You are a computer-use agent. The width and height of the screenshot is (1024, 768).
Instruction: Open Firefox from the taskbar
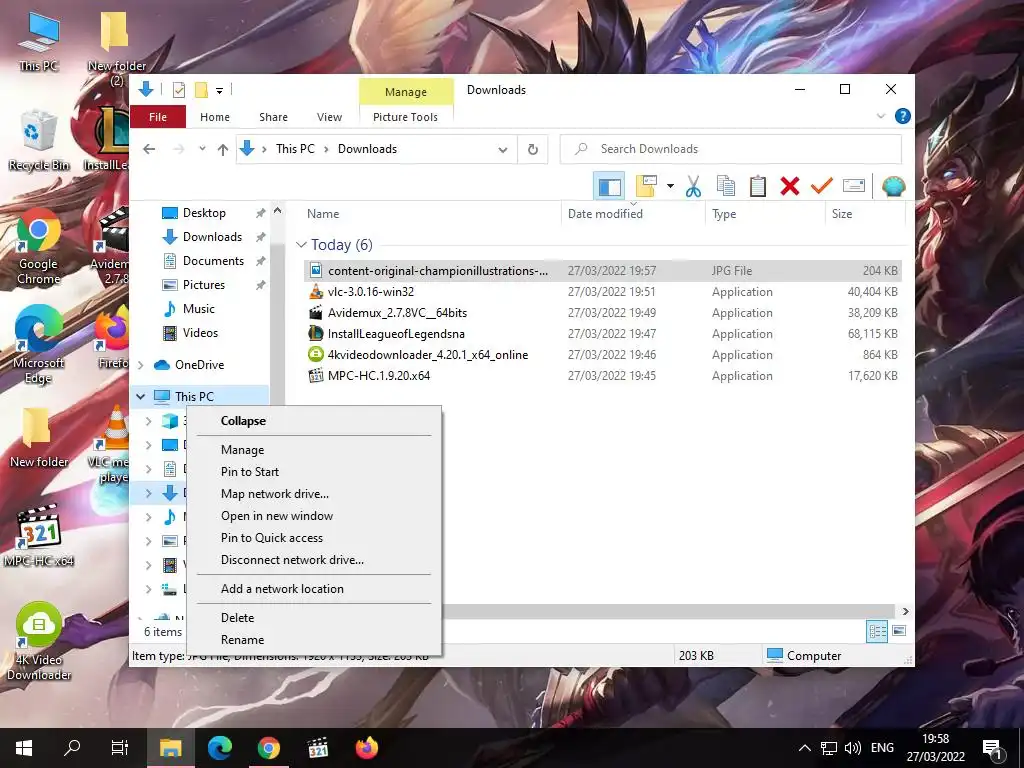367,748
